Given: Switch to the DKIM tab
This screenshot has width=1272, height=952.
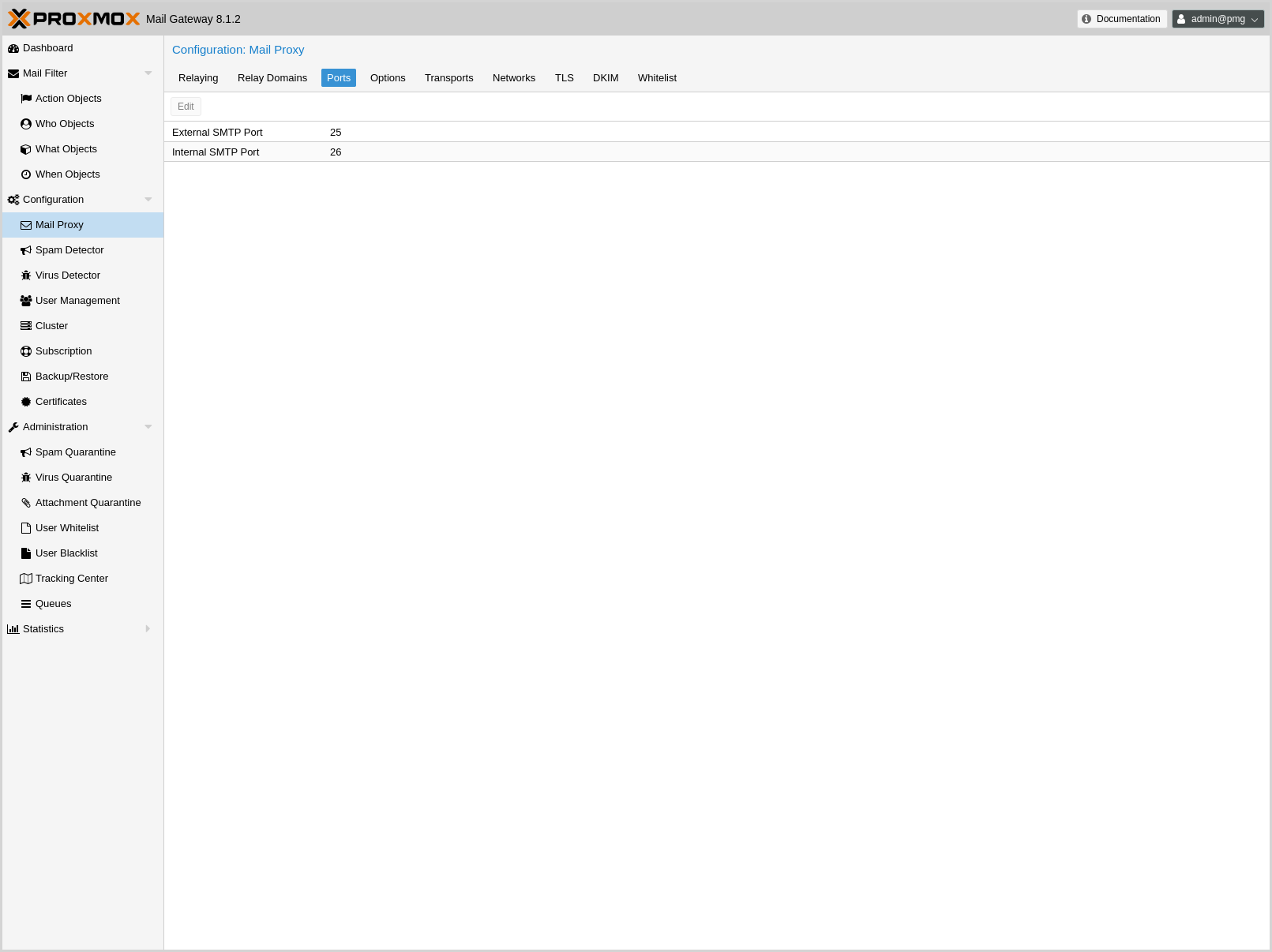Looking at the screenshot, I should 606,78.
